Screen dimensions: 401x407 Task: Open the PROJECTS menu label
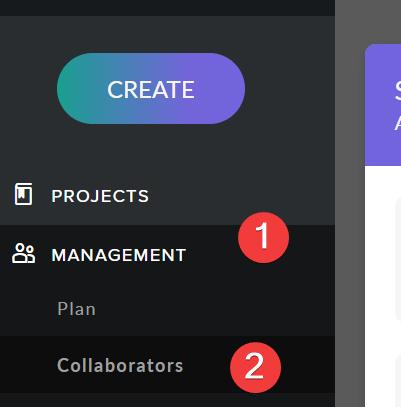100,196
